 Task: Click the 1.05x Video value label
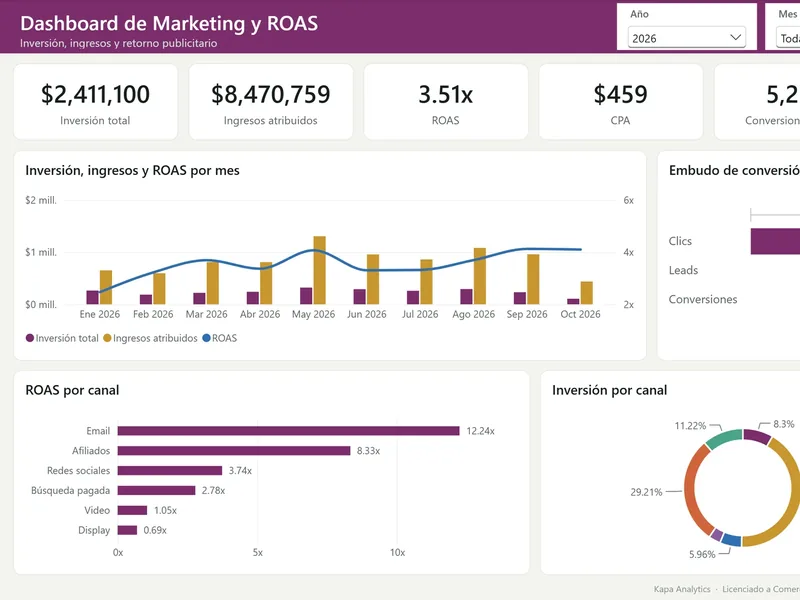(x=165, y=510)
